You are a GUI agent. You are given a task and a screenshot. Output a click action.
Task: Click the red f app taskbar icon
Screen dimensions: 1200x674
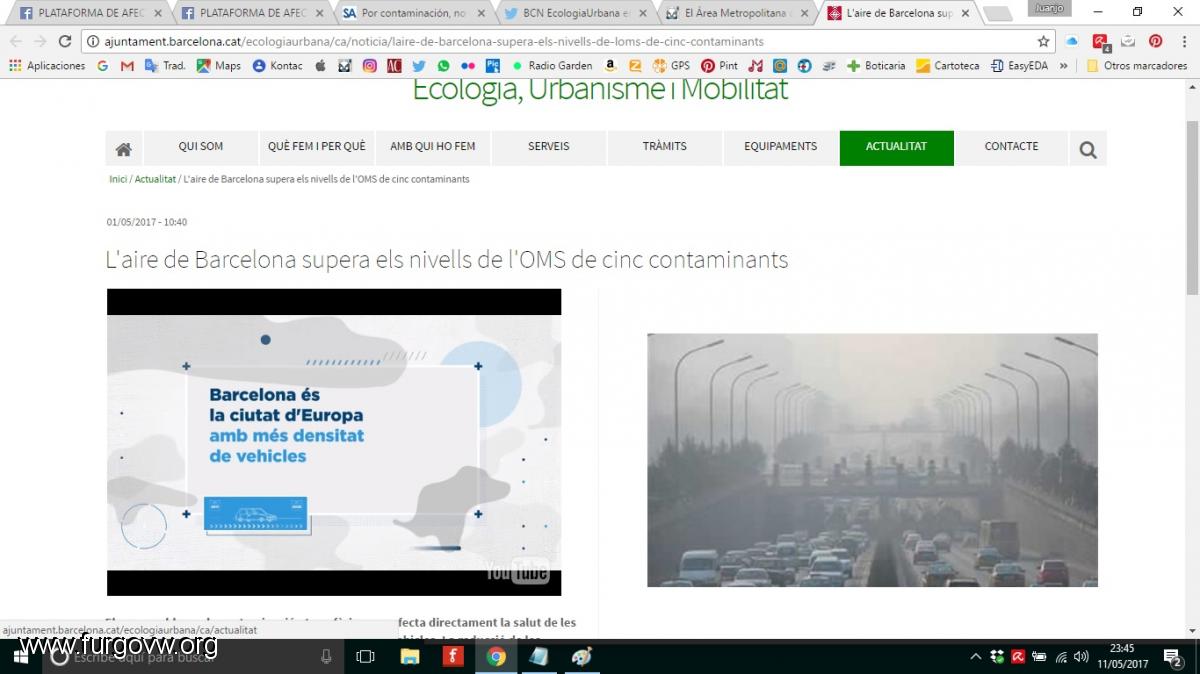click(x=452, y=657)
